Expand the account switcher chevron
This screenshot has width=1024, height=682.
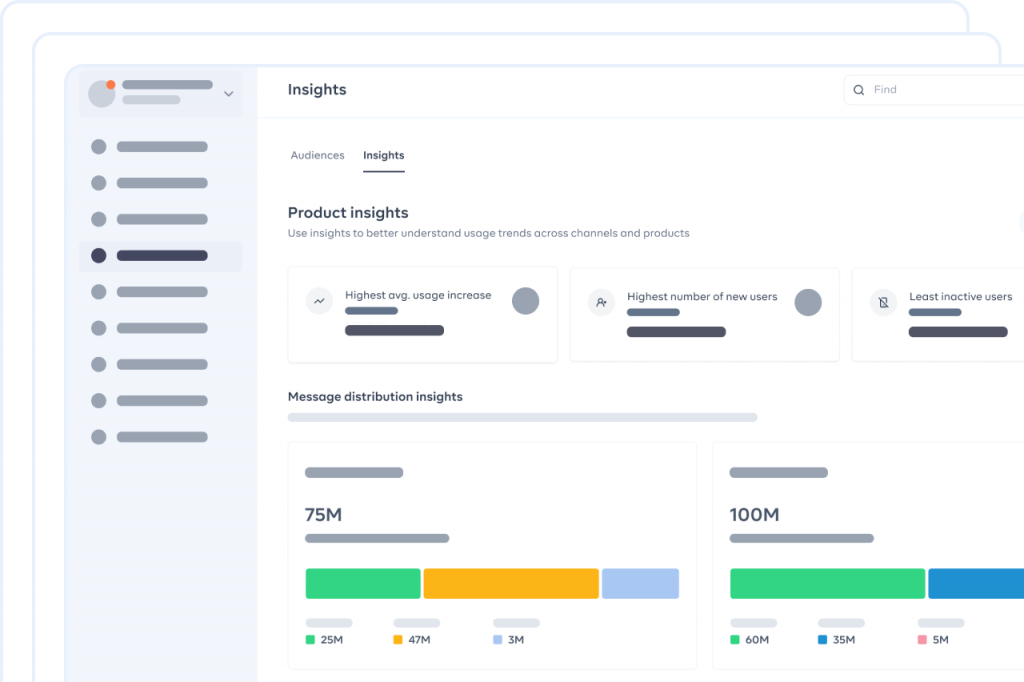tap(229, 94)
